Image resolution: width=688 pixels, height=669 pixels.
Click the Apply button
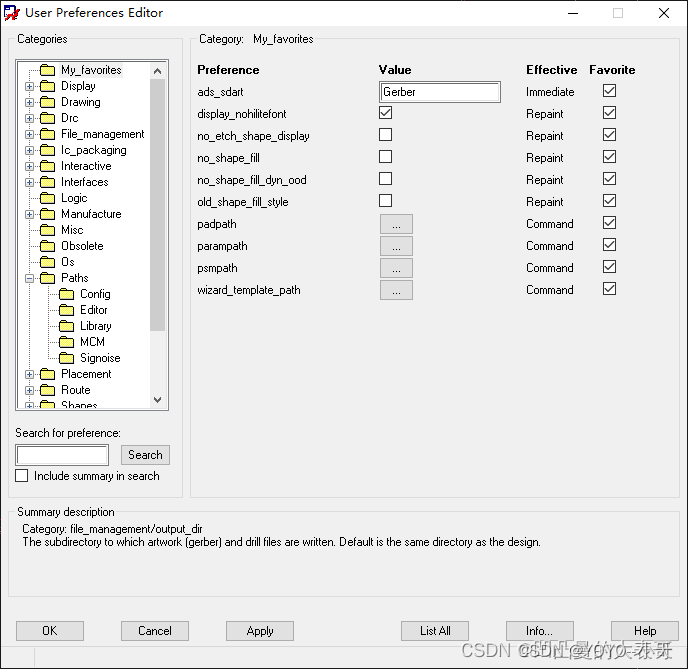pos(260,631)
